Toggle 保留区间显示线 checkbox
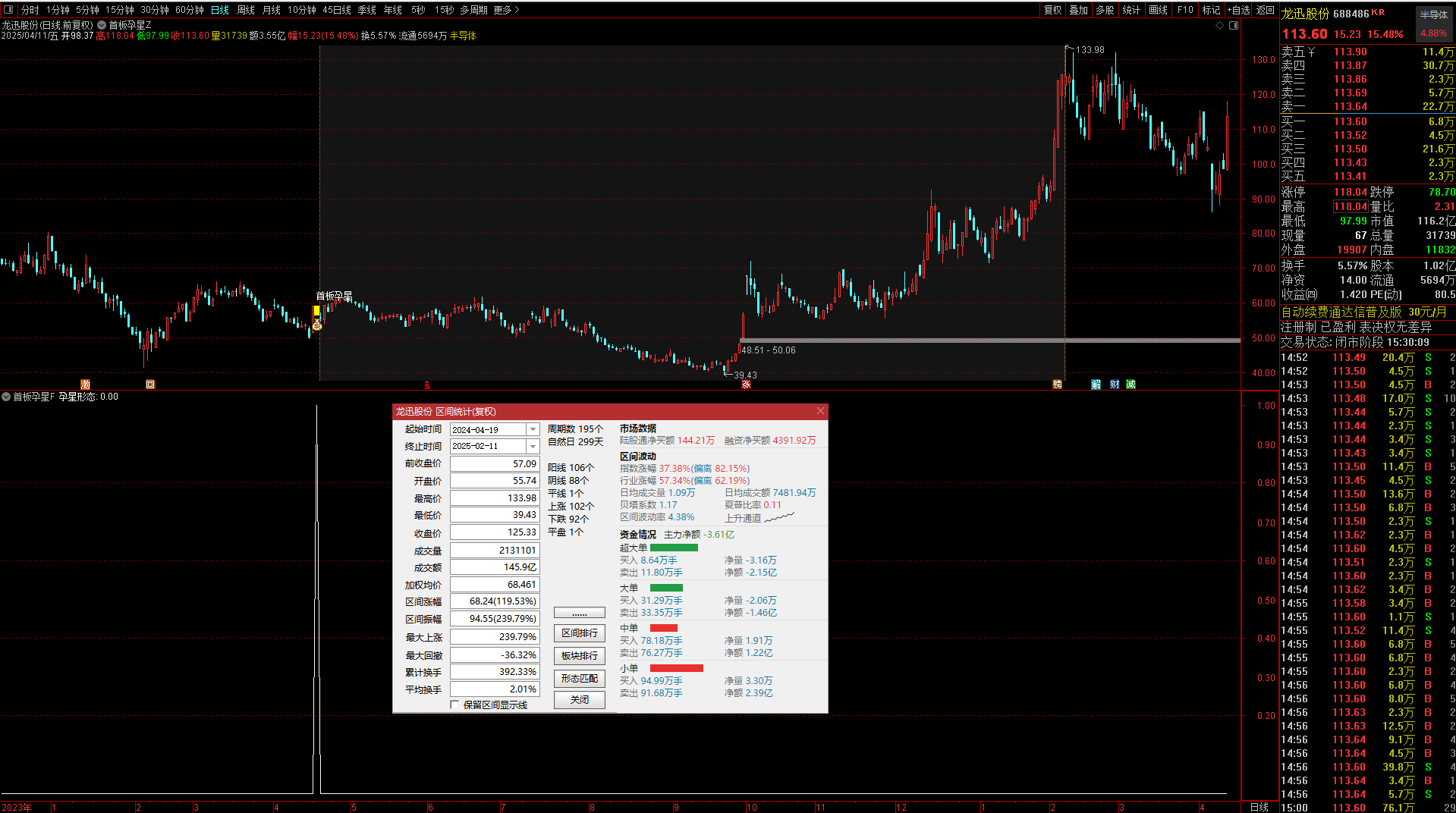This screenshot has height=813, width=1456. pos(454,705)
